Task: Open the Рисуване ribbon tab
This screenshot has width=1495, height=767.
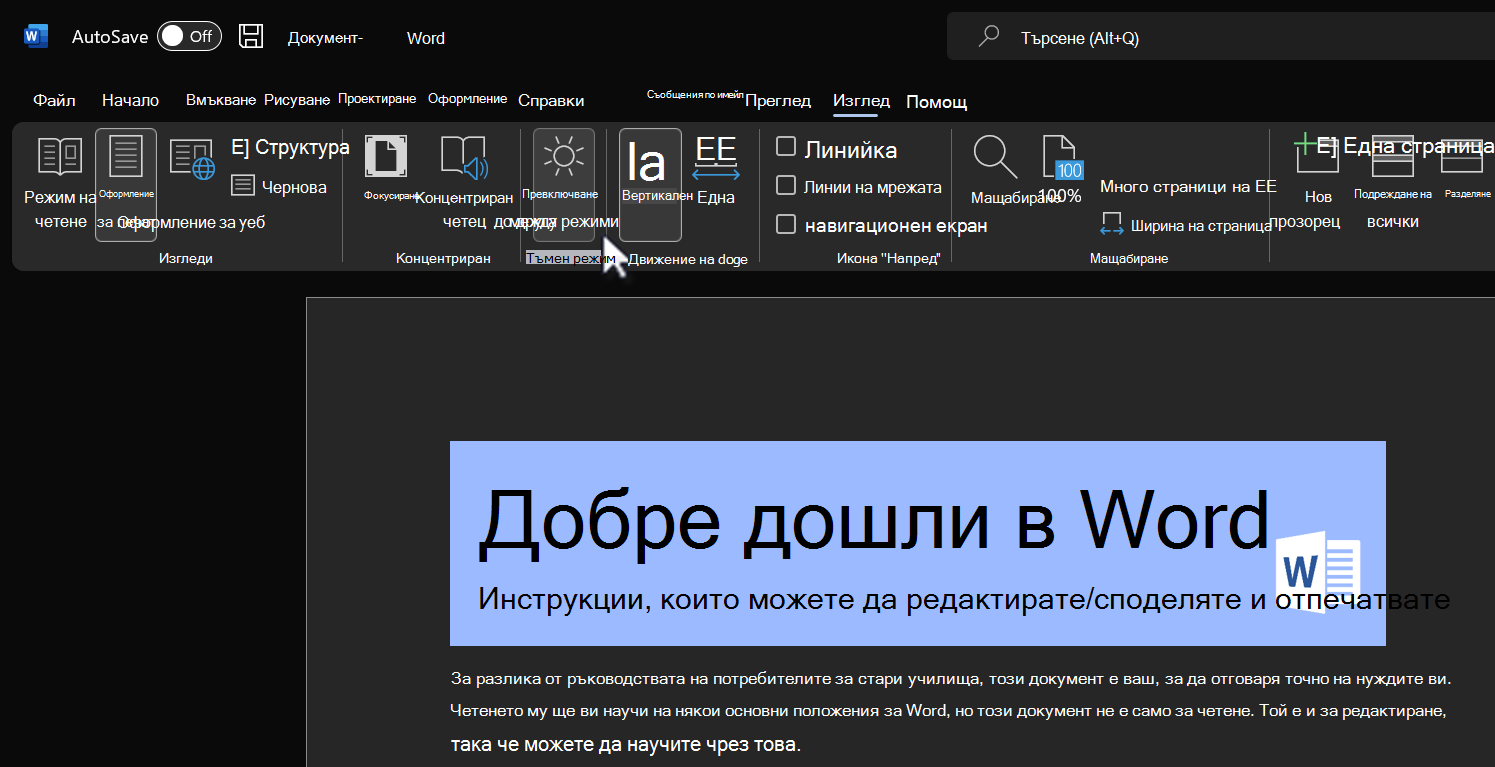Action: pyautogui.click(x=297, y=100)
